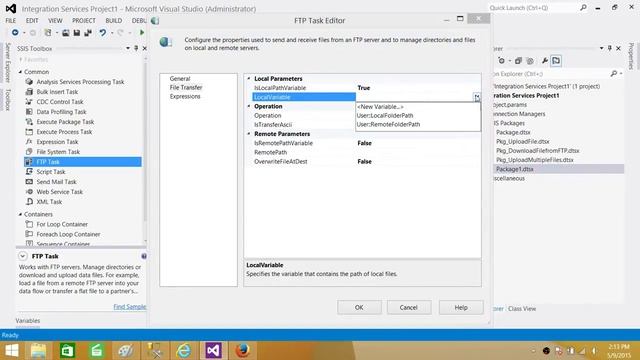Select IsRemotePathVariable False value
640x360 pixels.
364,143
